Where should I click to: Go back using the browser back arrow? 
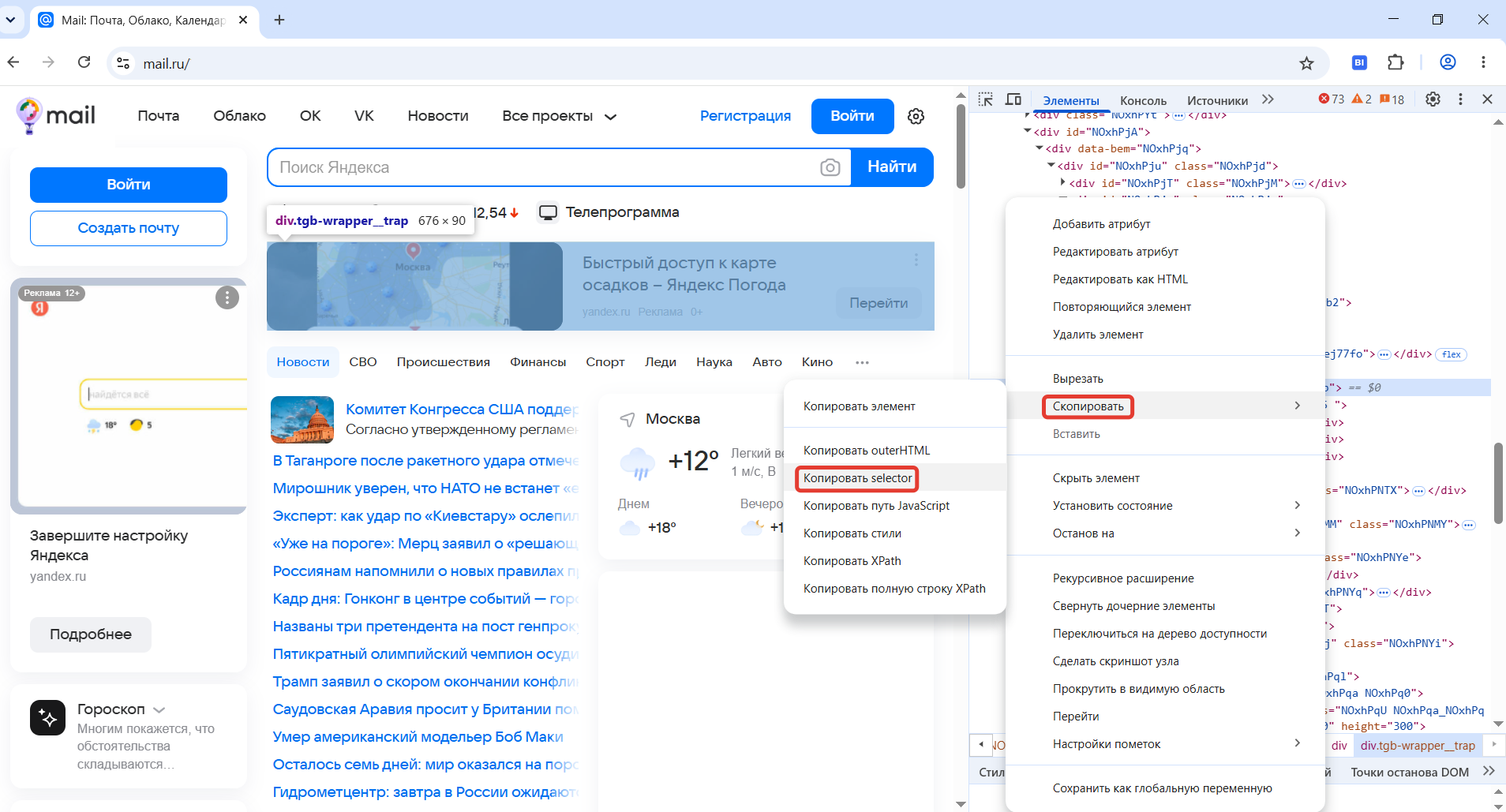point(13,62)
